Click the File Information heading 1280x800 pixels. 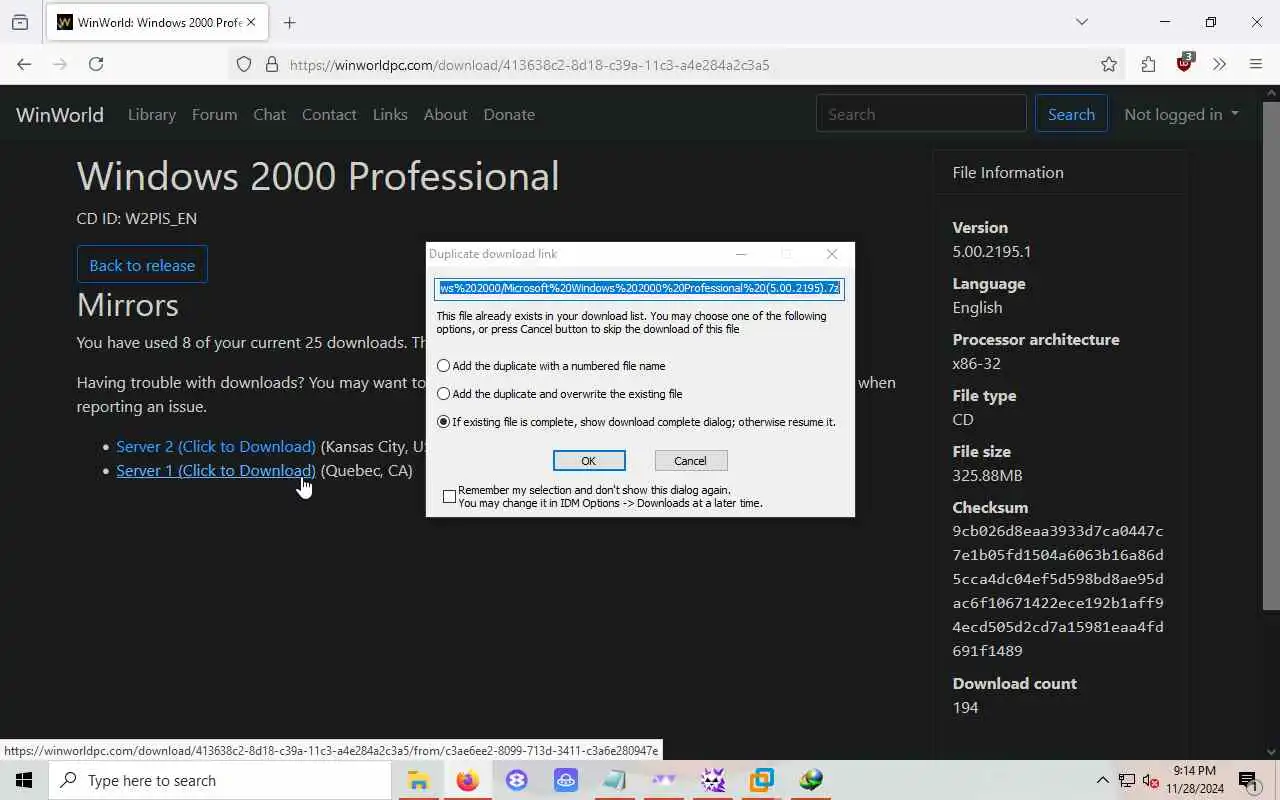pyautogui.click(x=1008, y=172)
